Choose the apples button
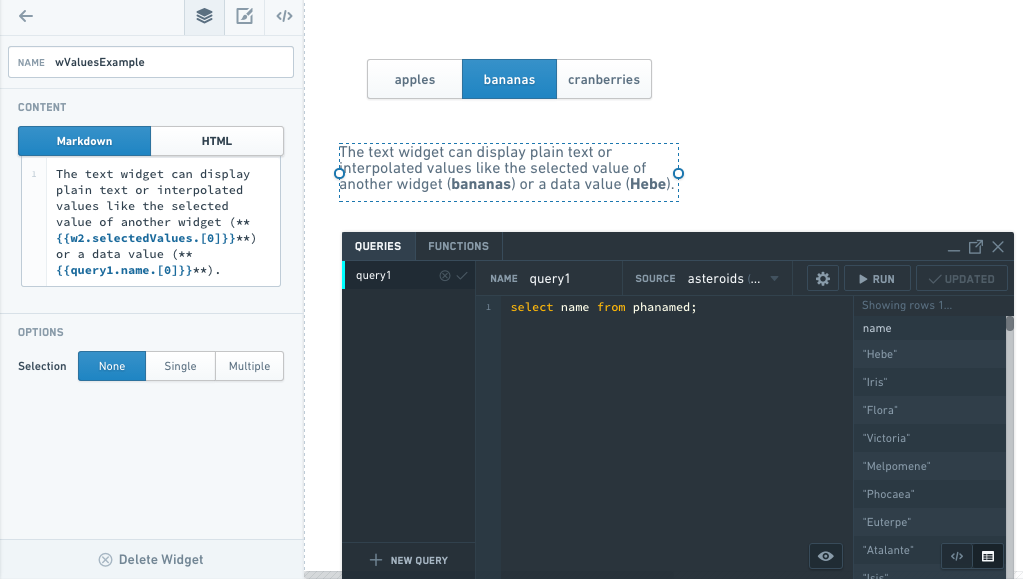1023x579 pixels. (415, 80)
